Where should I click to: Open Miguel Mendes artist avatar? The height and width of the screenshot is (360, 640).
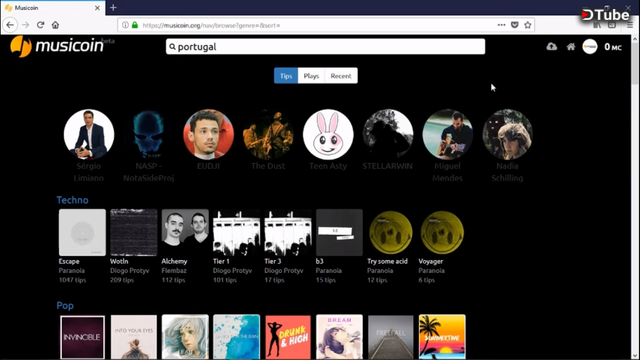click(448, 134)
